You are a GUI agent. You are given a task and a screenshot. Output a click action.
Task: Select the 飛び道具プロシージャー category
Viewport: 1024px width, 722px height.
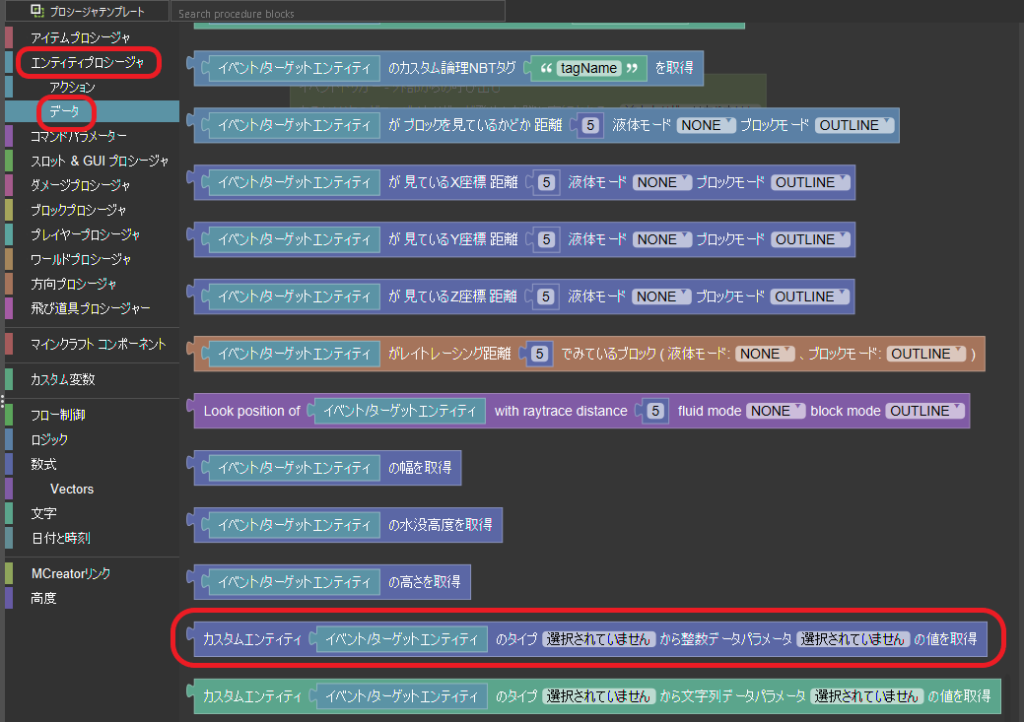pos(90,308)
